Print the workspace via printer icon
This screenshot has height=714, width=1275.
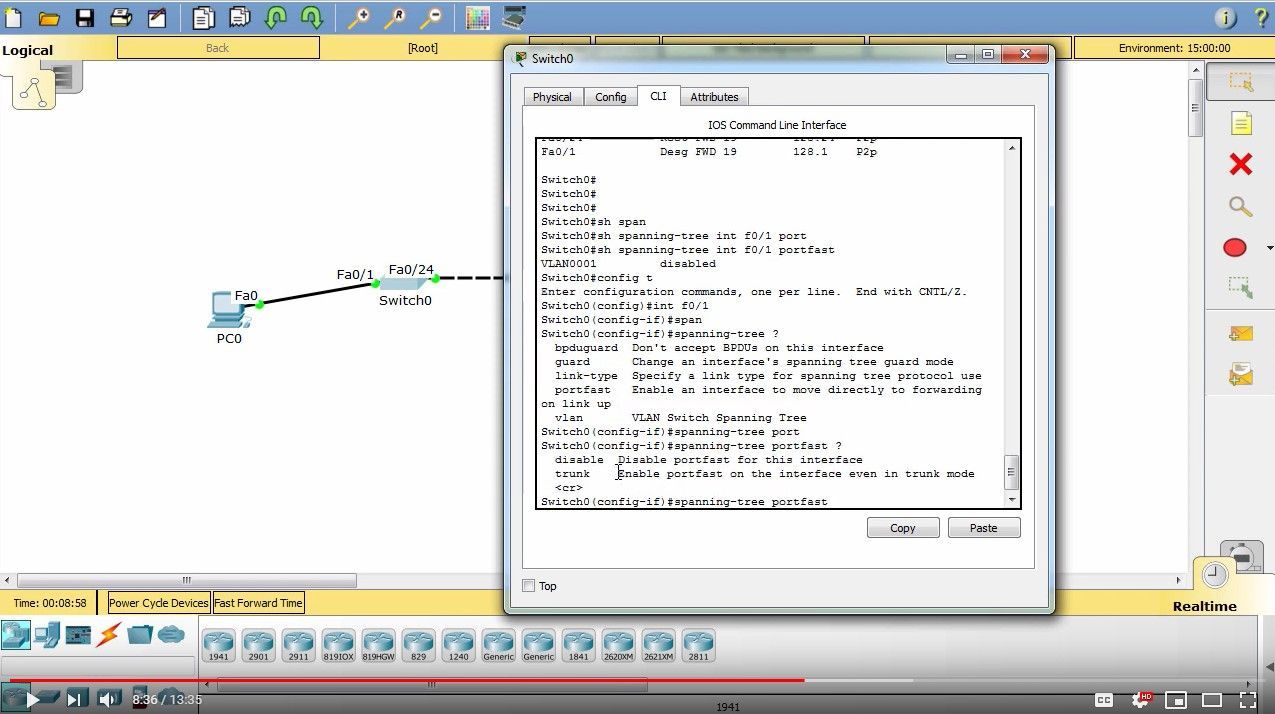pos(121,18)
